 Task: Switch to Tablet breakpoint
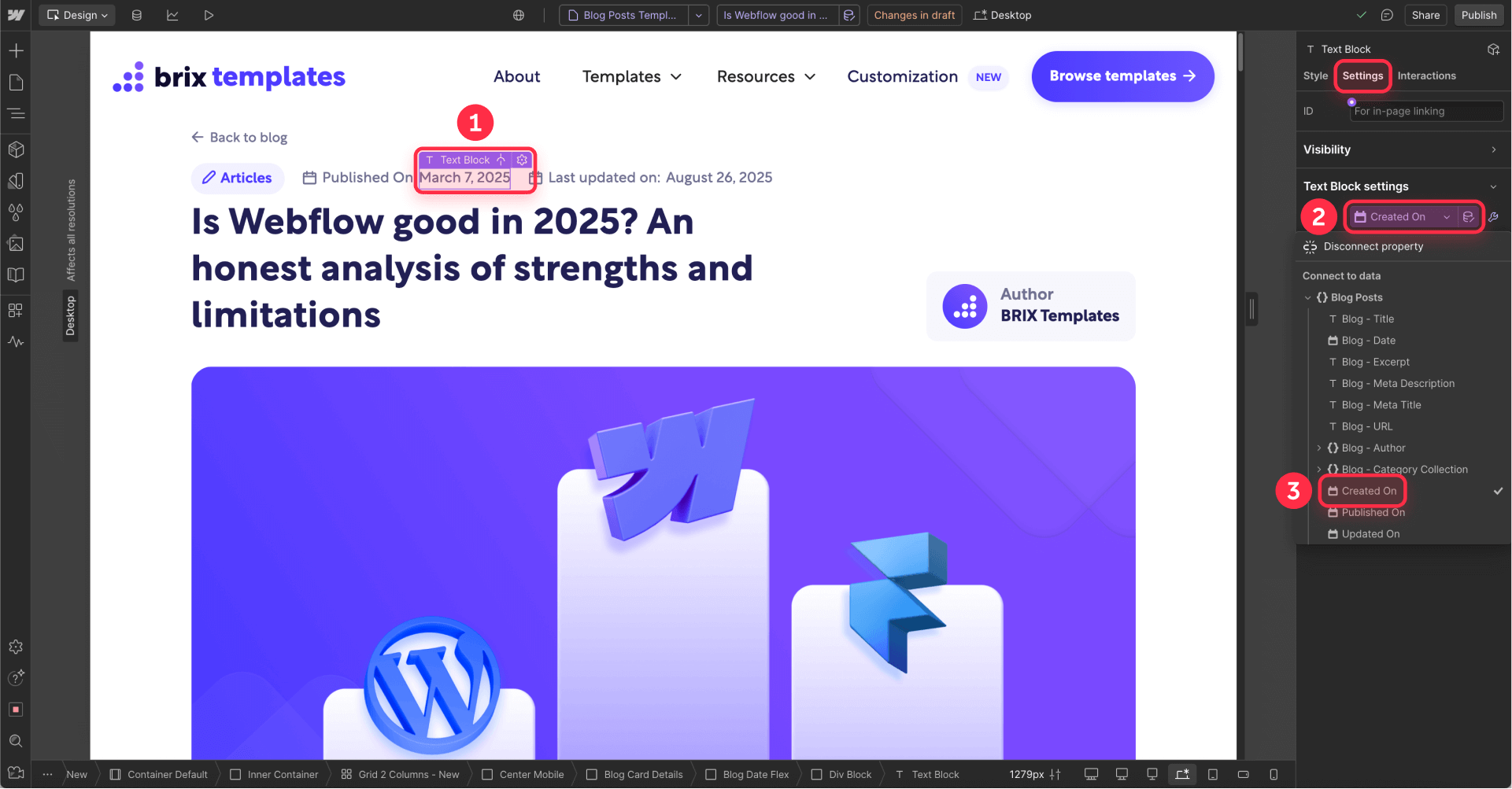[x=1213, y=775]
